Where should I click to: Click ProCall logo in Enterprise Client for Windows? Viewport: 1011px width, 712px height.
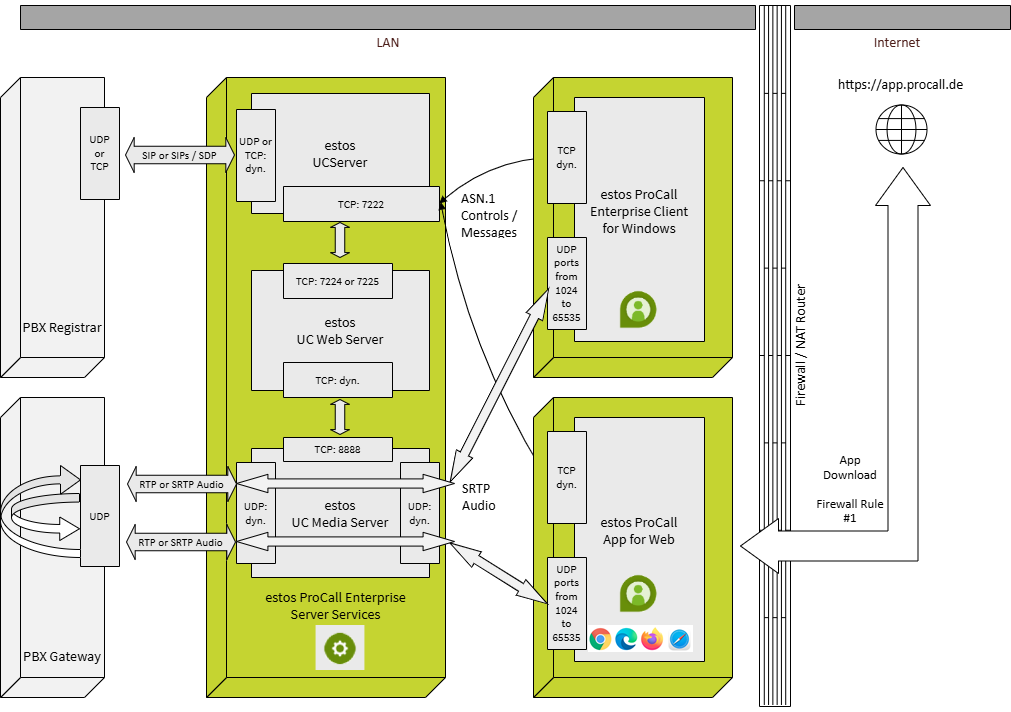(x=637, y=309)
